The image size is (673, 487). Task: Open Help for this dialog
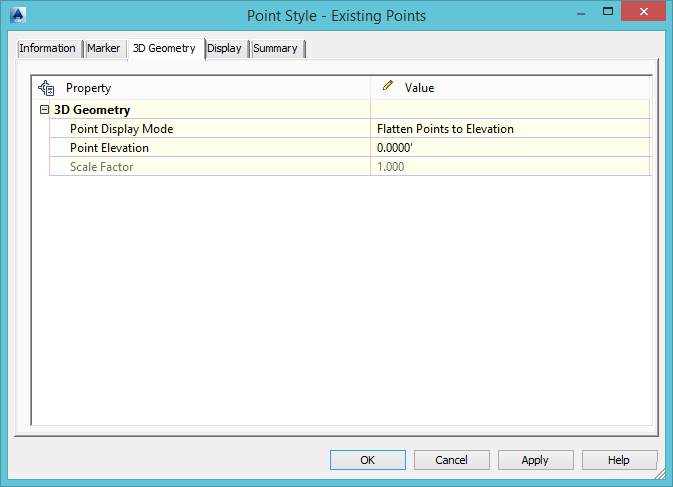(x=619, y=460)
